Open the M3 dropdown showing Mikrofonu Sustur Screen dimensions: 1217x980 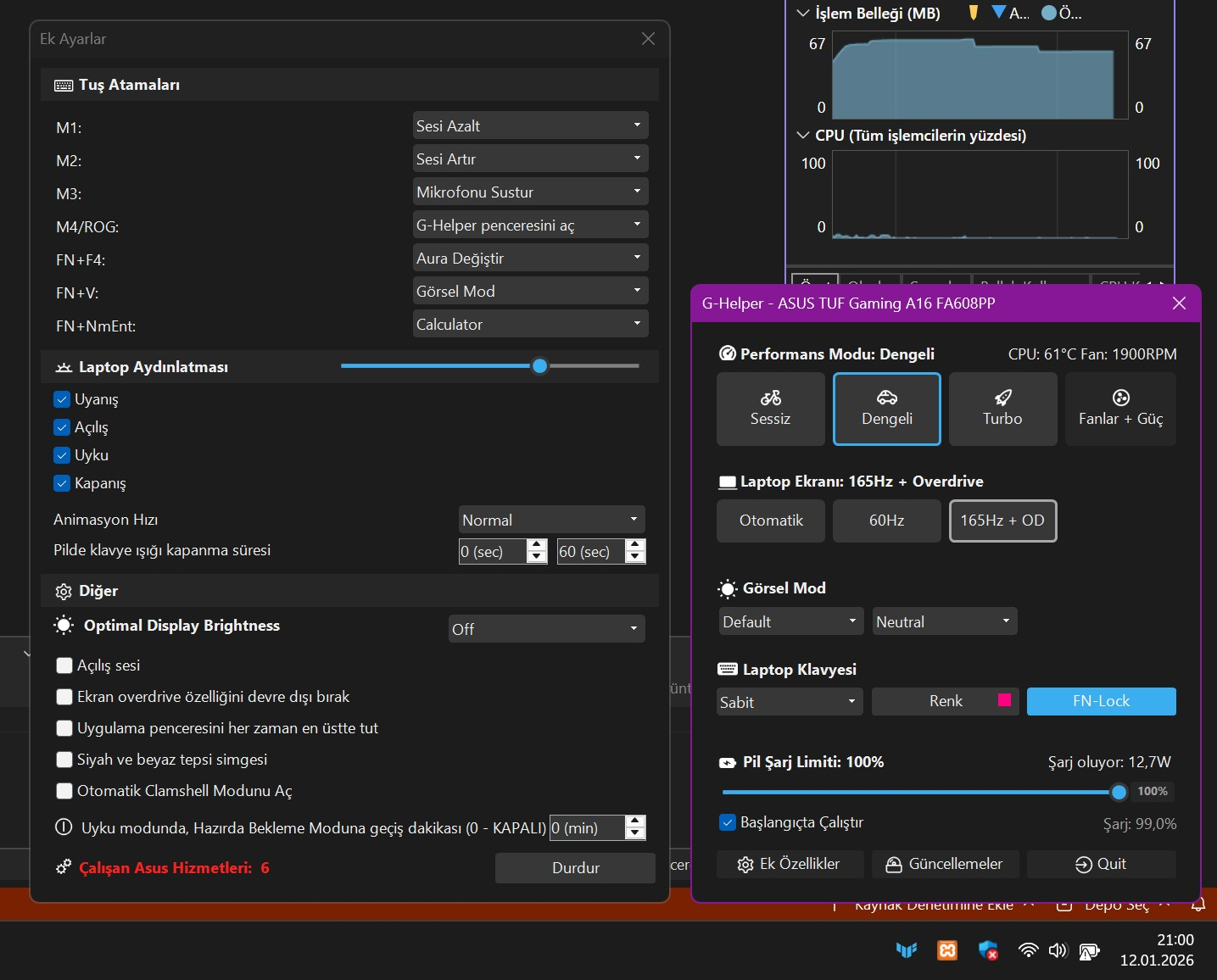pos(531,192)
